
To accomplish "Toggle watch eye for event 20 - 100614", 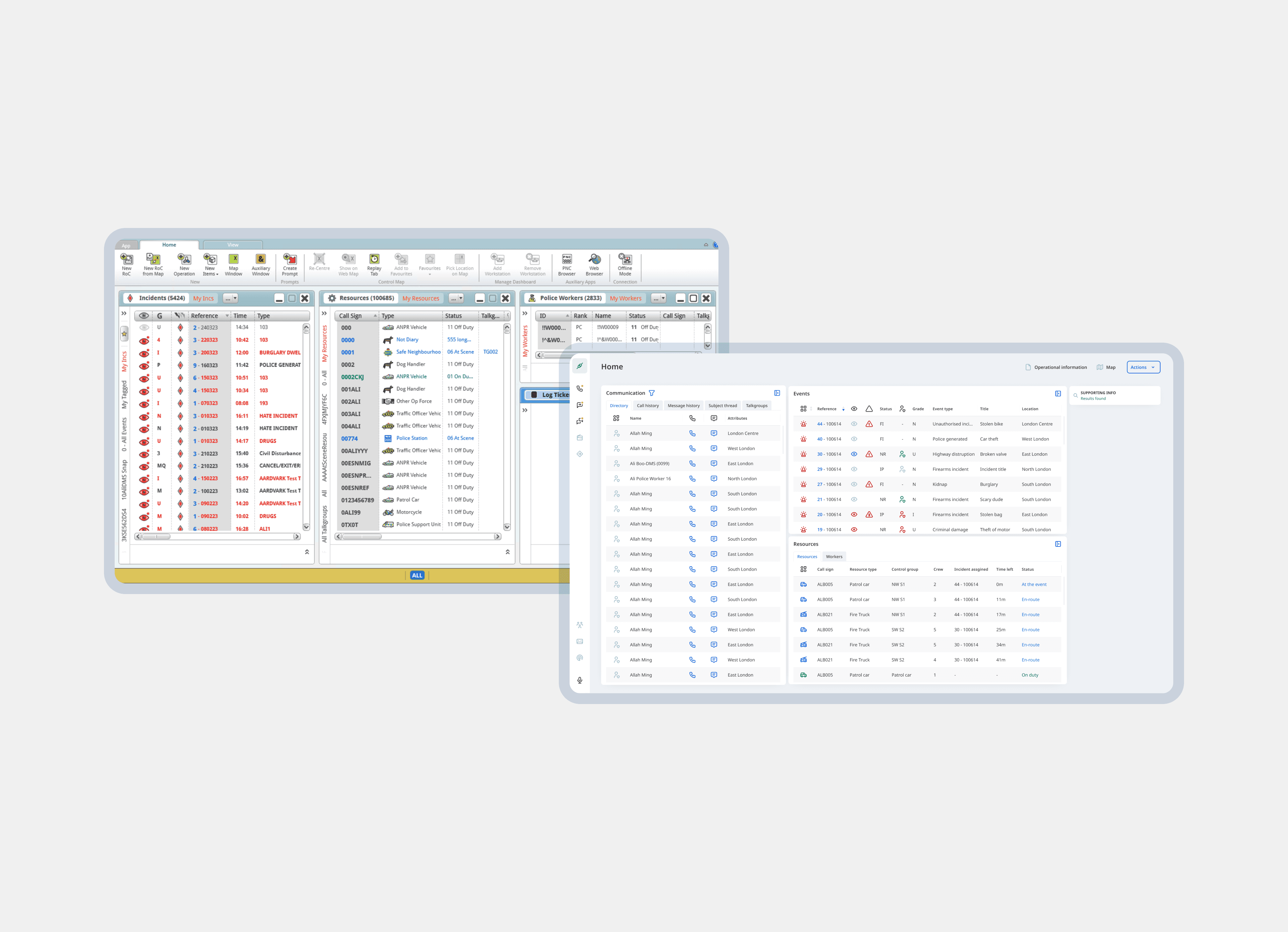I will (x=854, y=514).
